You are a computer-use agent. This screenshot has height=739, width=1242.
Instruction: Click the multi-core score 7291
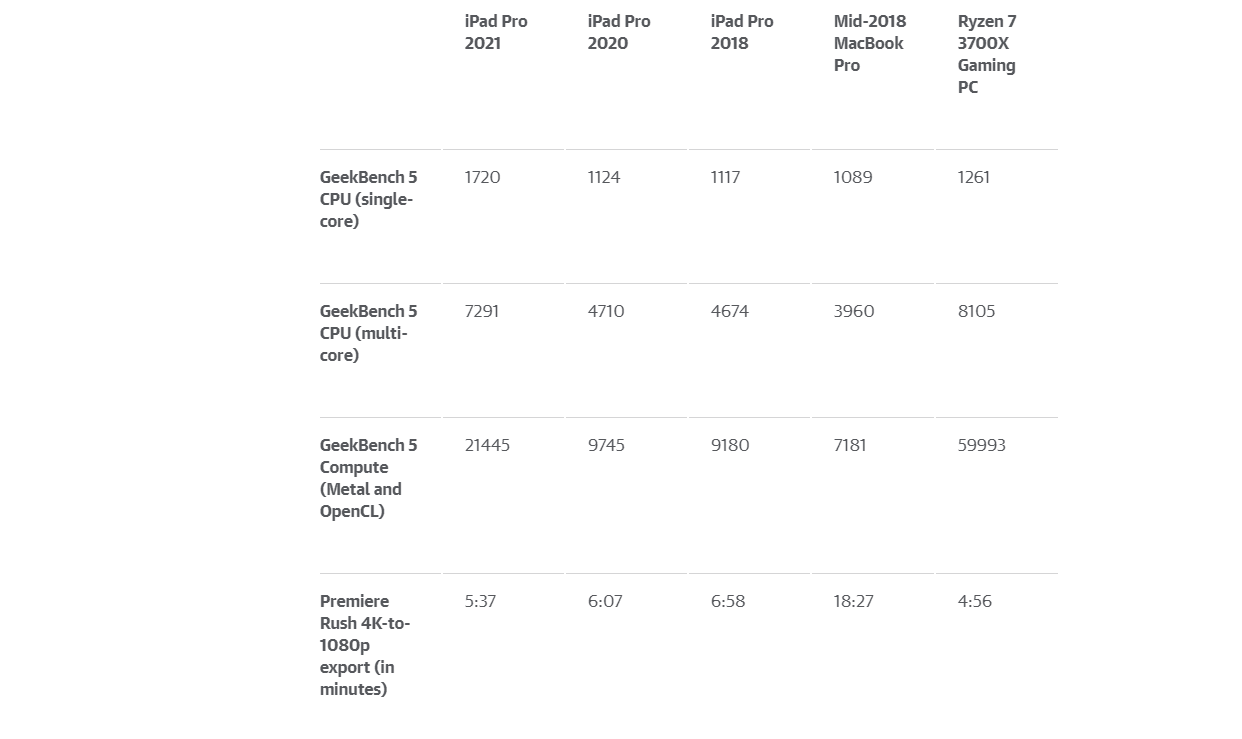pyautogui.click(x=482, y=311)
